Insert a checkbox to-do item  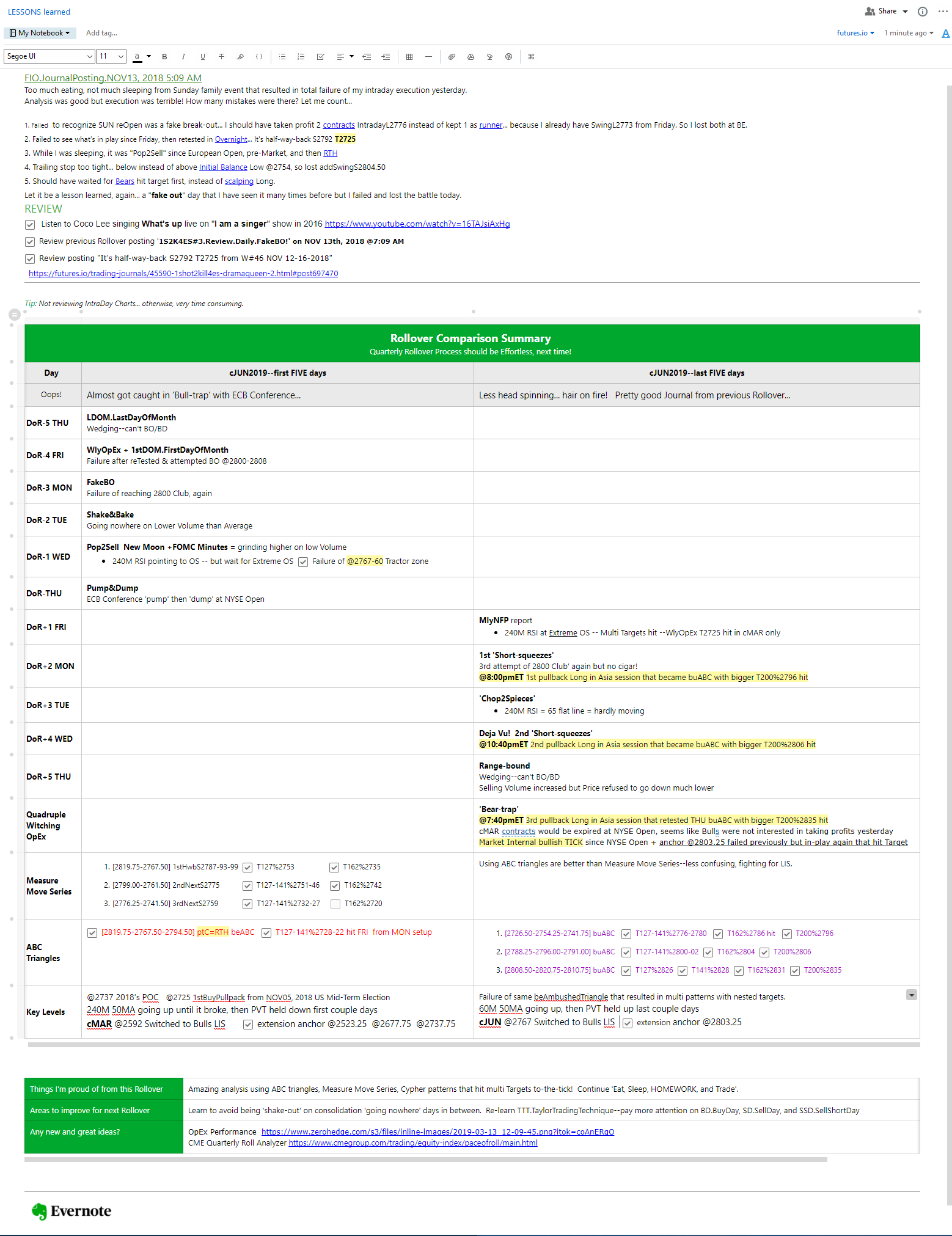point(320,57)
